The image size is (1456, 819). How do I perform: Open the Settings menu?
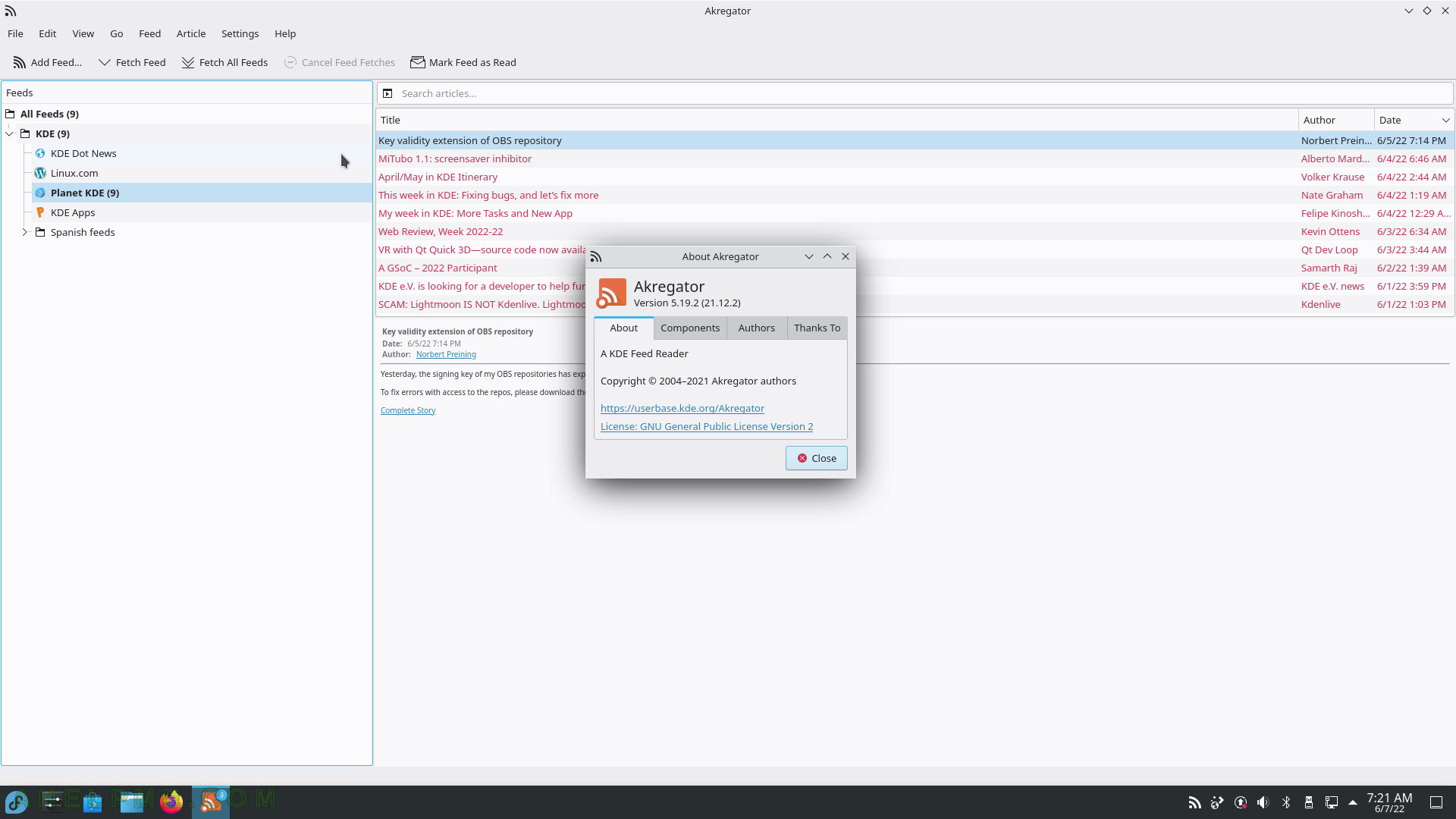tap(240, 33)
